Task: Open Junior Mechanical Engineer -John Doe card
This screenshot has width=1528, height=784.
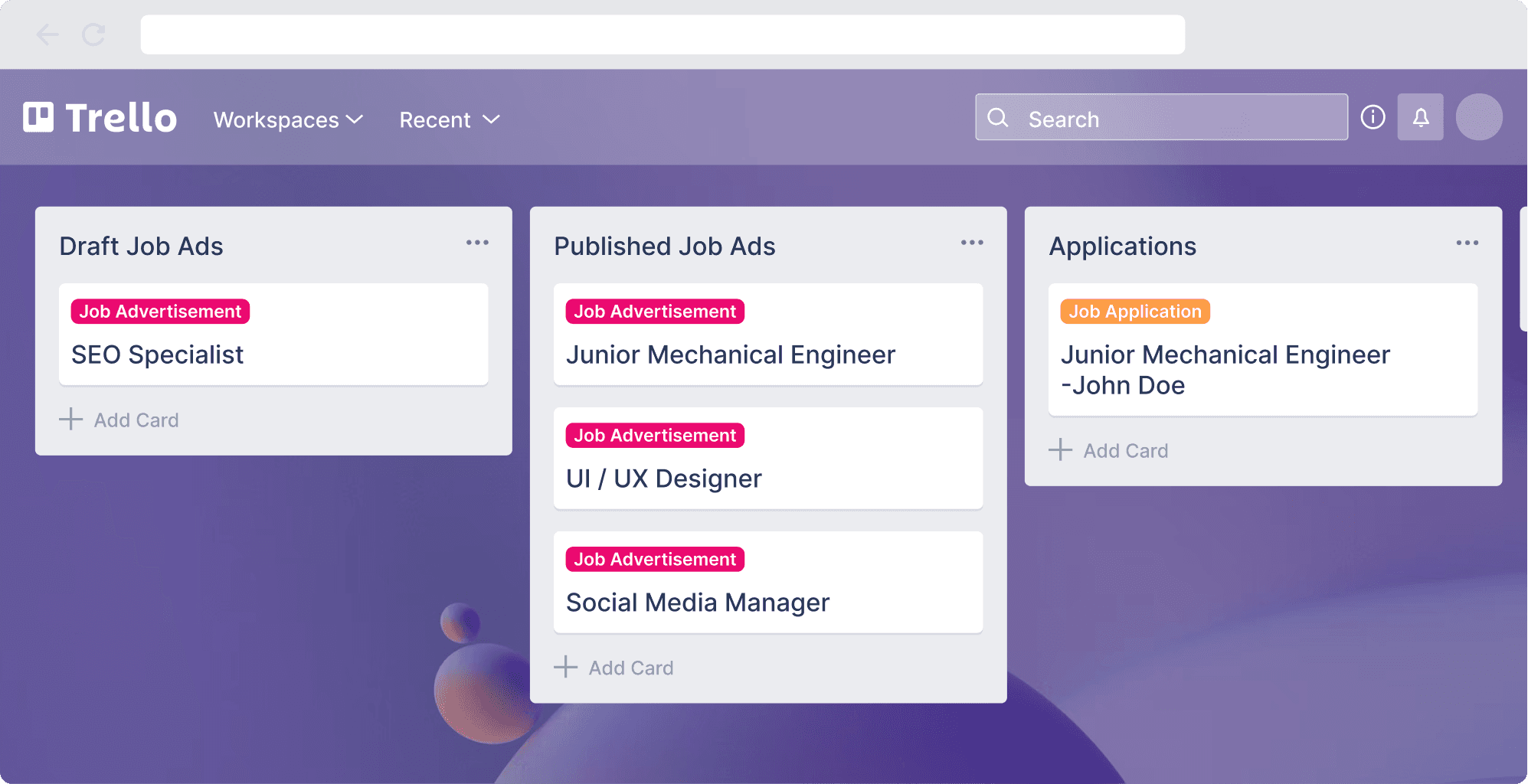Action: pyautogui.click(x=1263, y=350)
